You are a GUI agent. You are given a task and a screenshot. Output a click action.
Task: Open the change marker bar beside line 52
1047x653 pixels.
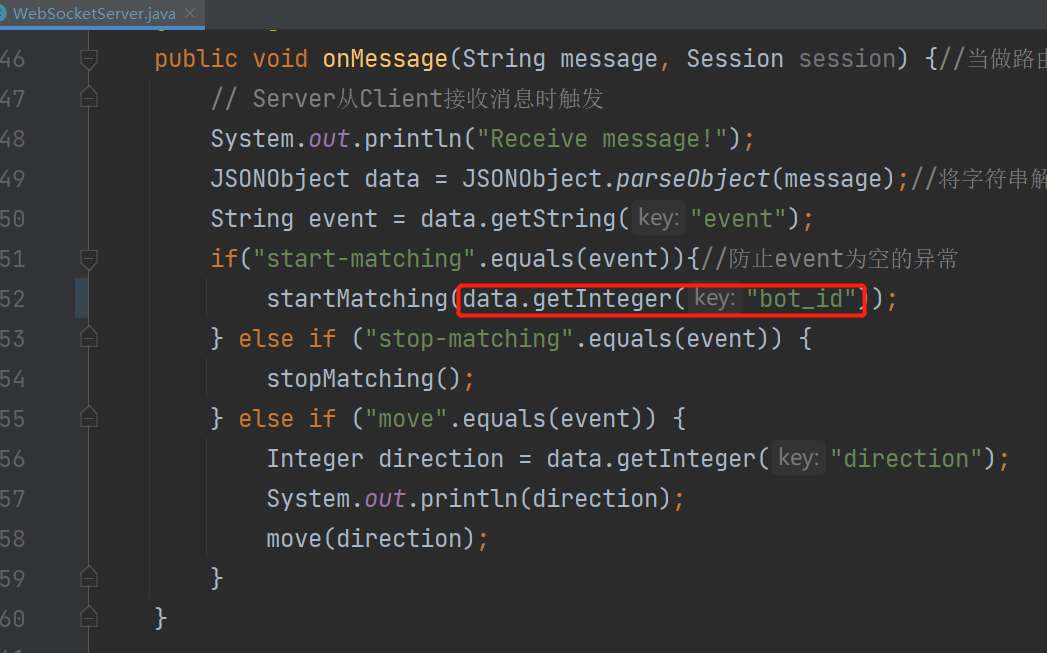[x=81, y=298]
